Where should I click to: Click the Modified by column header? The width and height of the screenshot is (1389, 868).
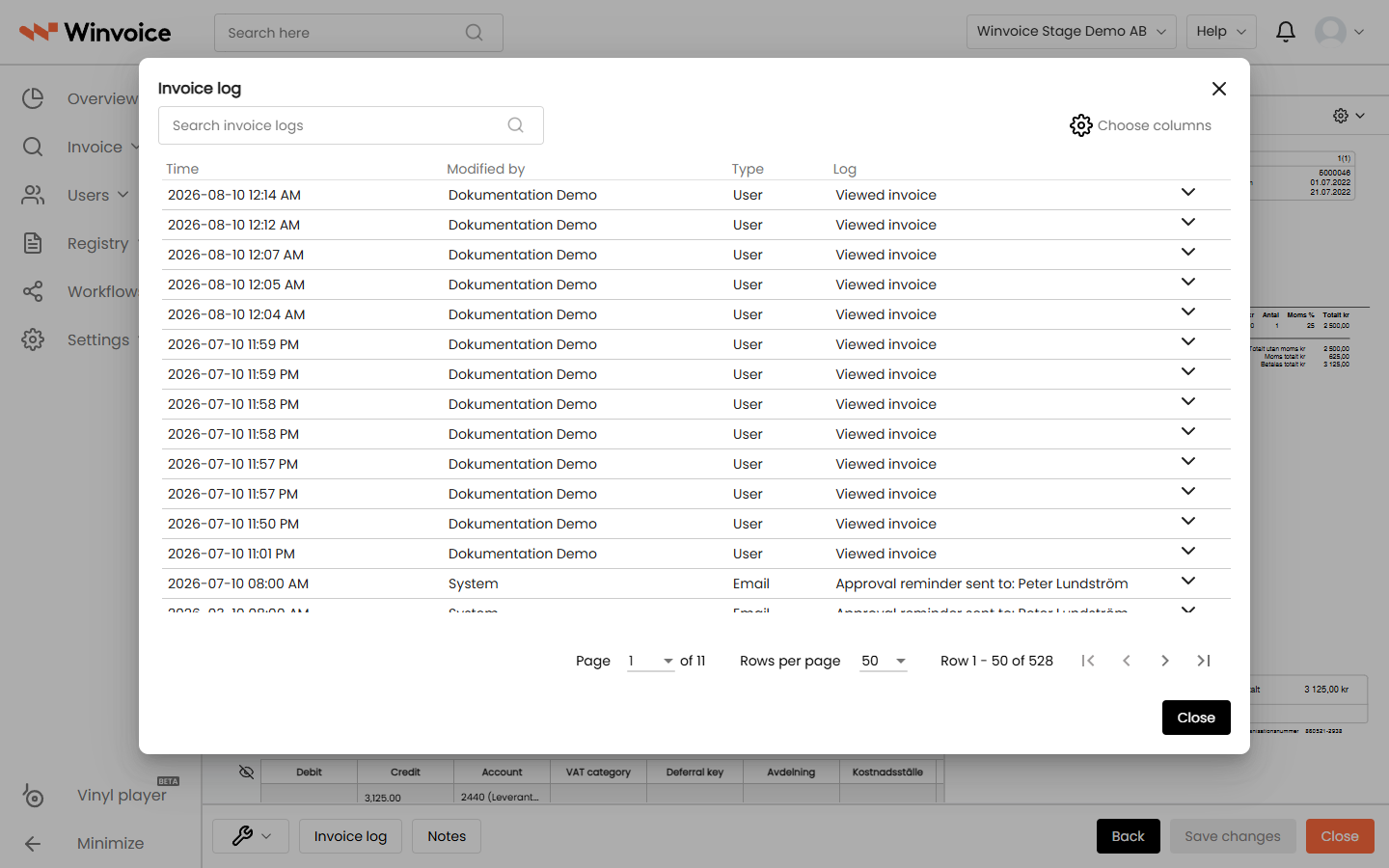[486, 169]
